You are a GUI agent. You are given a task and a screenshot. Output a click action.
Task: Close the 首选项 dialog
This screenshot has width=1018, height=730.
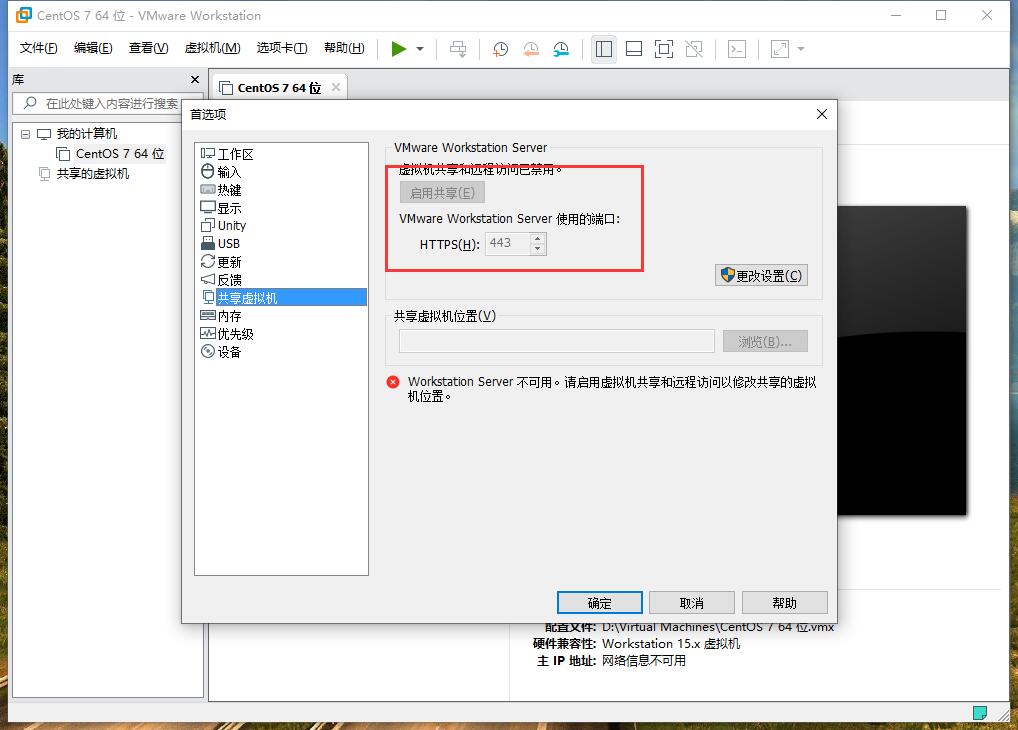(822, 114)
